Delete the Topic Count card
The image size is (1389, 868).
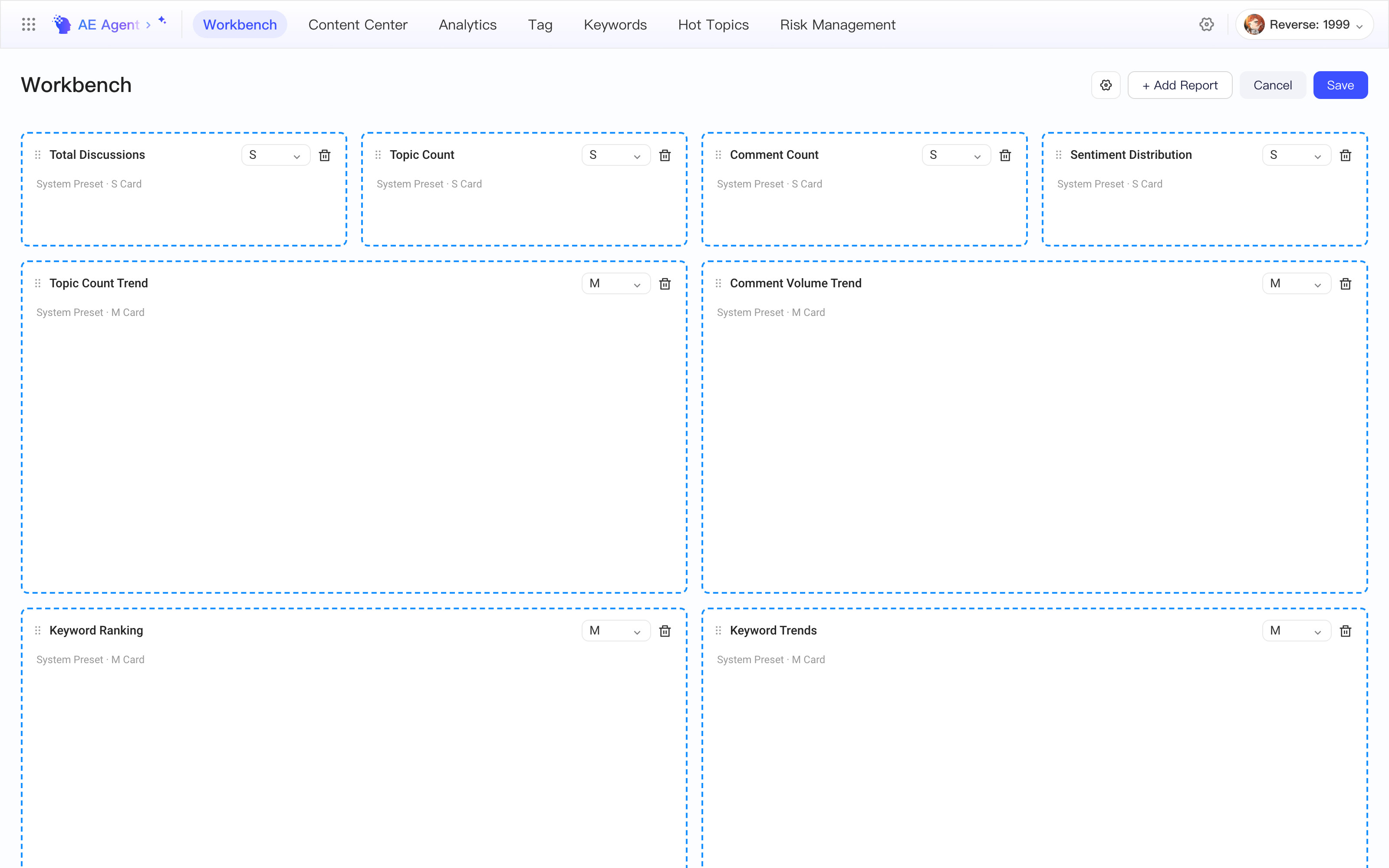pyautogui.click(x=665, y=155)
